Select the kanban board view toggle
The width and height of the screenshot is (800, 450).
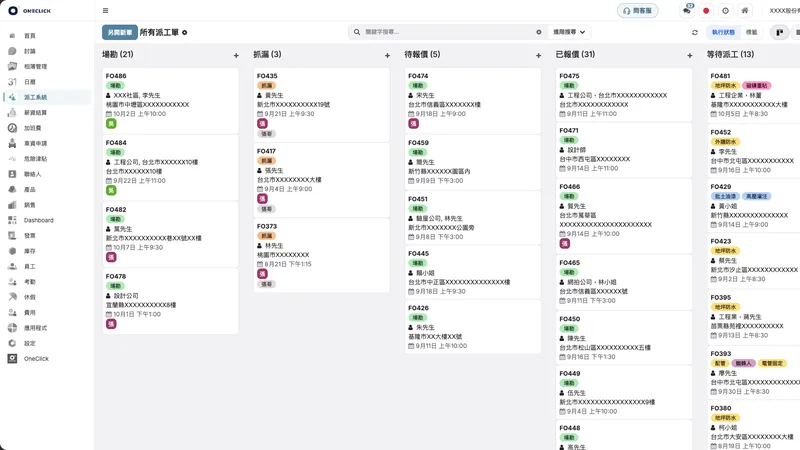coord(779,32)
